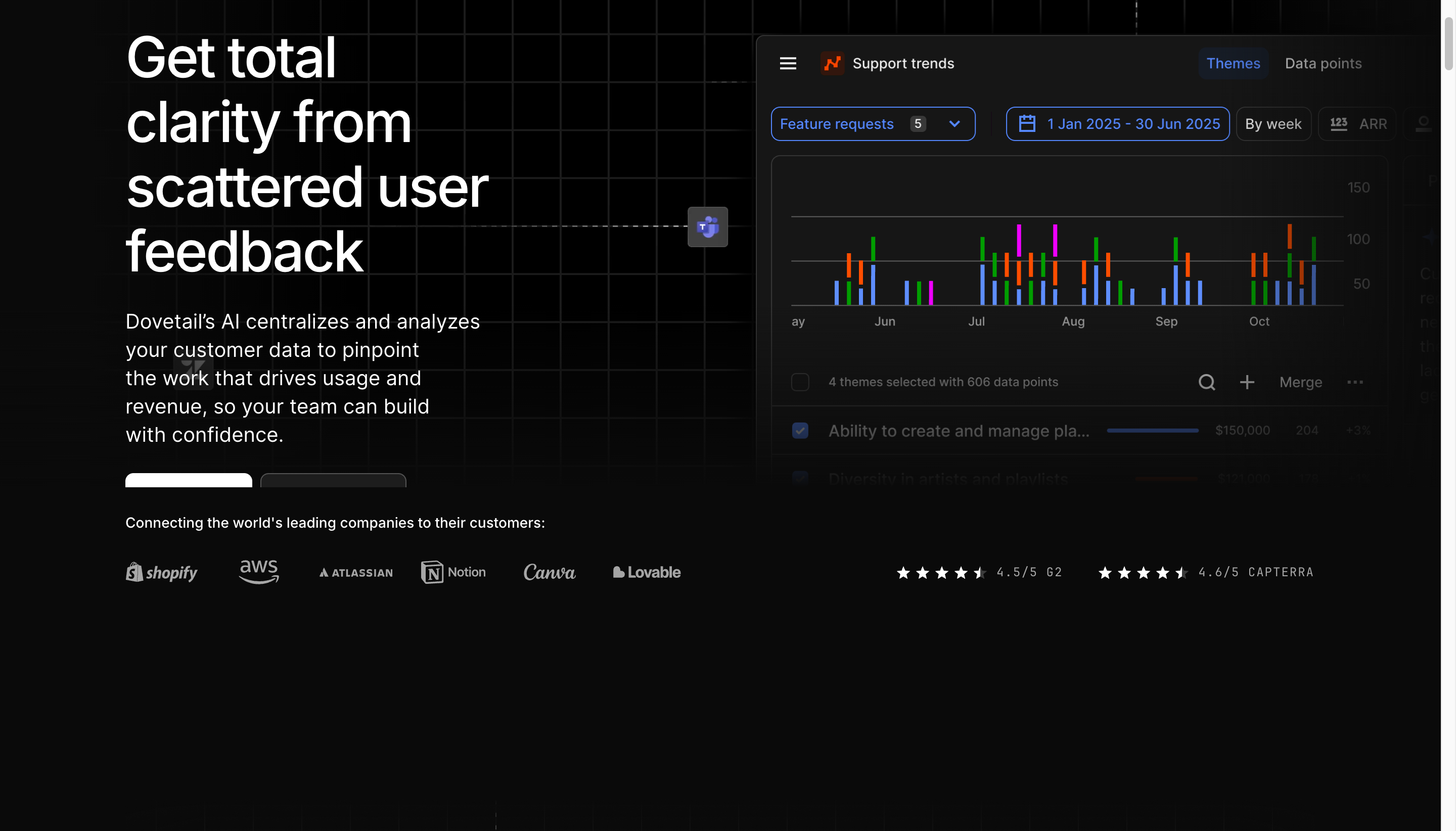
Task: Click the 'Ability to create and manage pla...' theme
Action: [959, 431]
